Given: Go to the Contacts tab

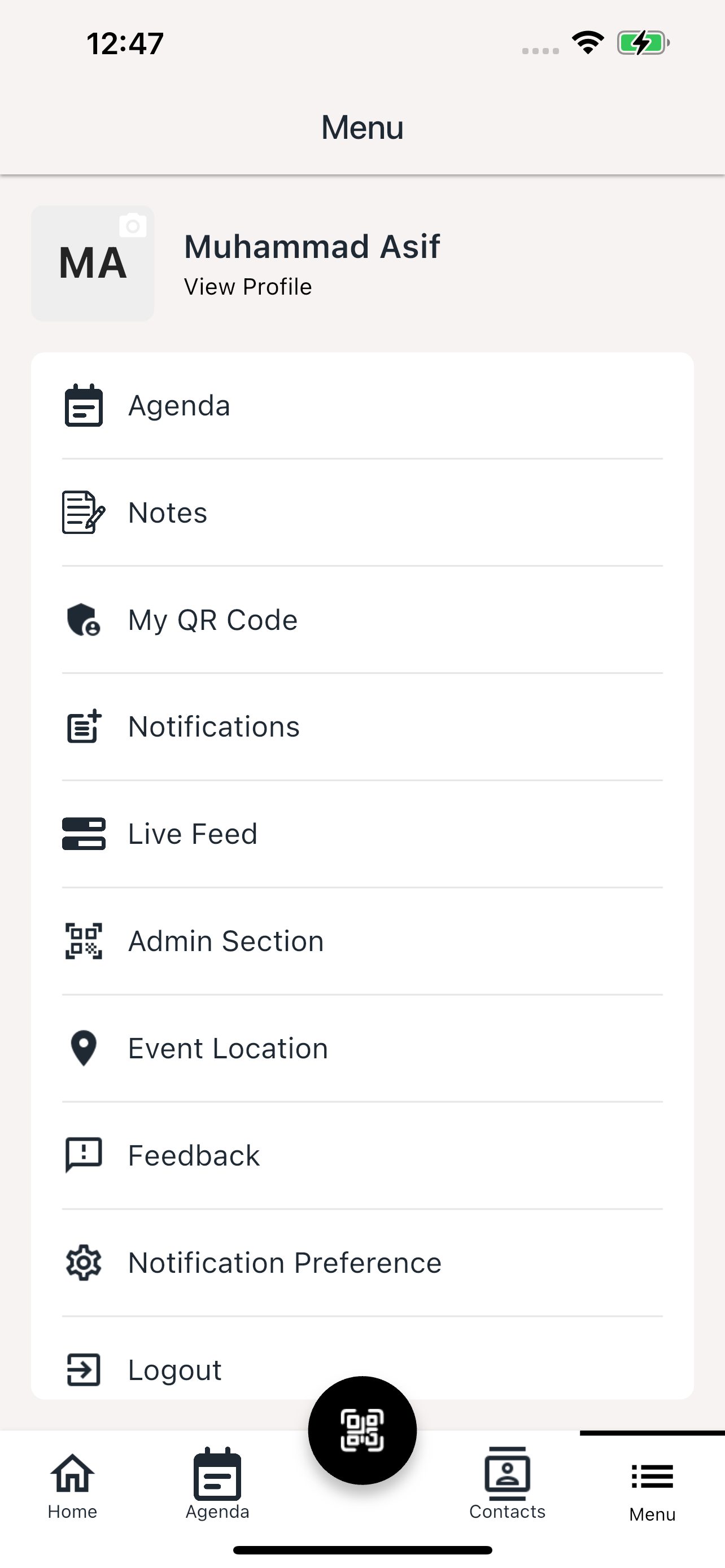Looking at the screenshot, I should pos(507,1486).
